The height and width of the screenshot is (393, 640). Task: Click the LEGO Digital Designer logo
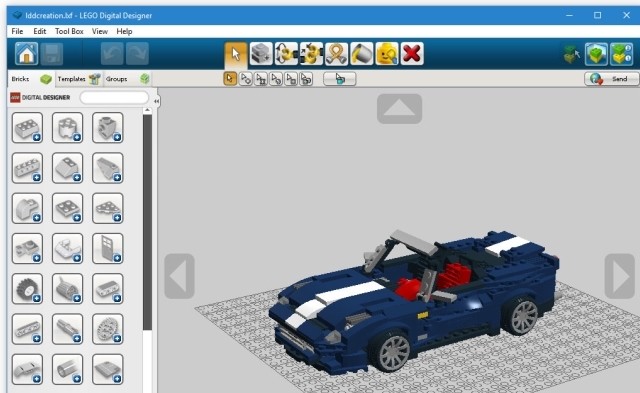(40, 98)
